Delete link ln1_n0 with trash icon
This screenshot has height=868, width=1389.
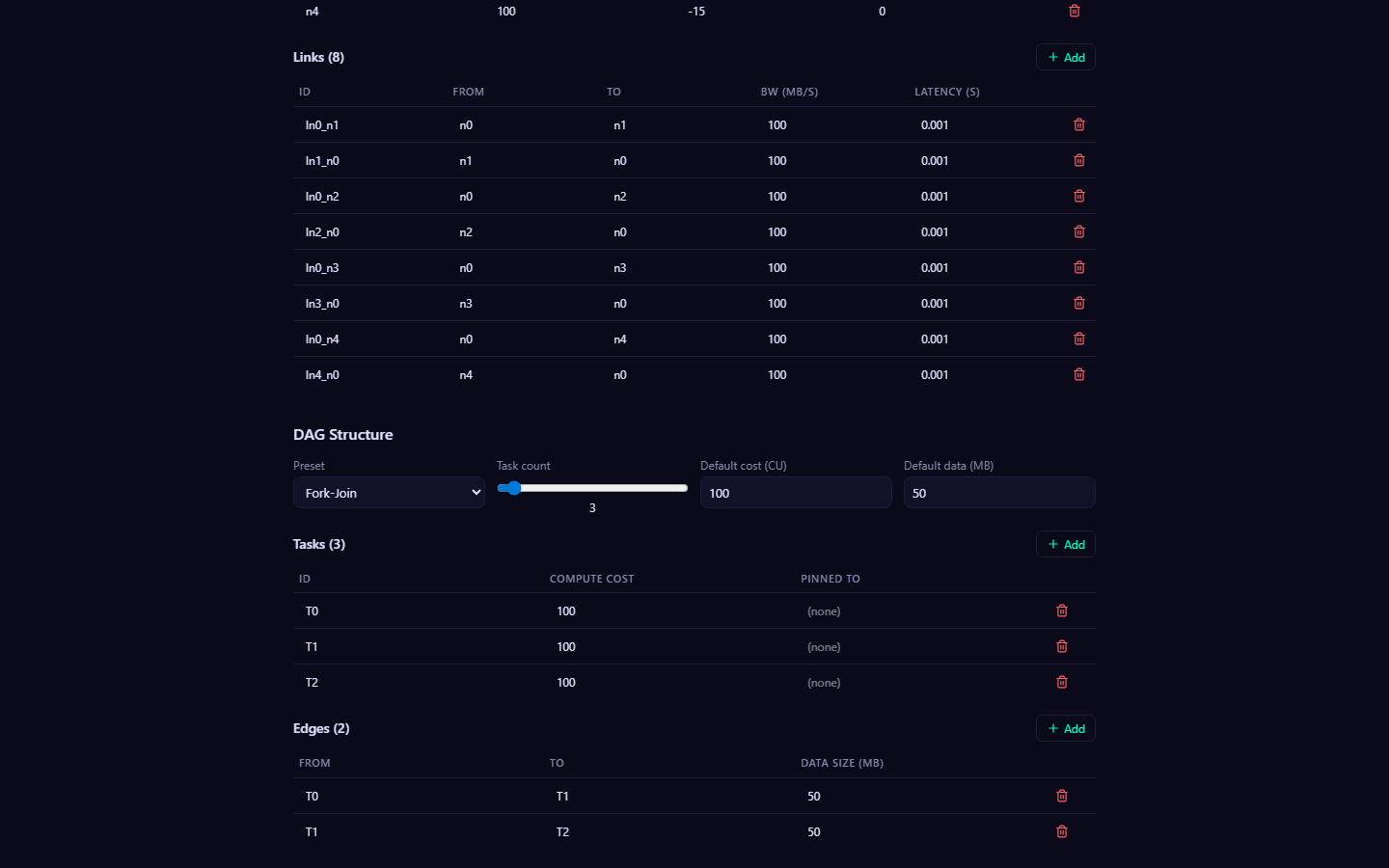(x=1078, y=161)
